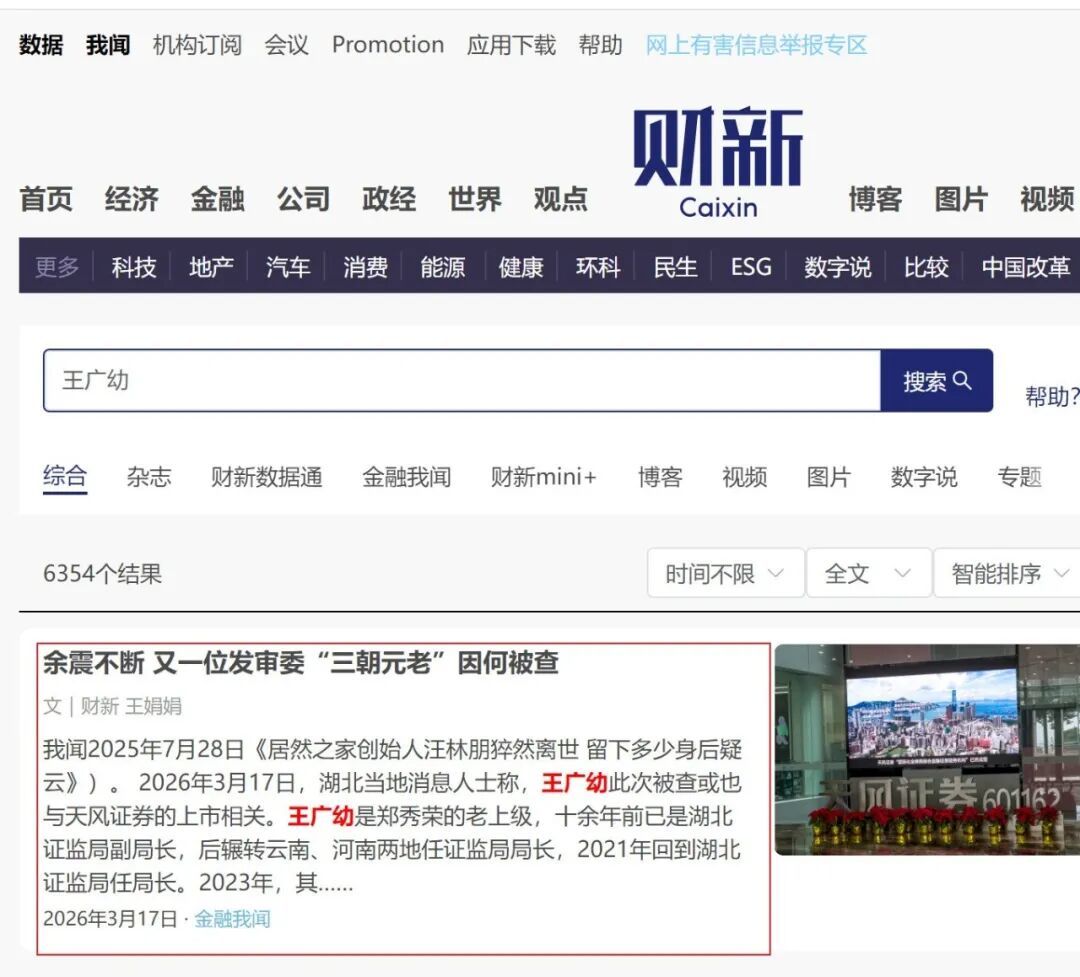1080x977 pixels.
Task: Open the 智能排序 sorting dropdown
Action: (x=1008, y=573)
